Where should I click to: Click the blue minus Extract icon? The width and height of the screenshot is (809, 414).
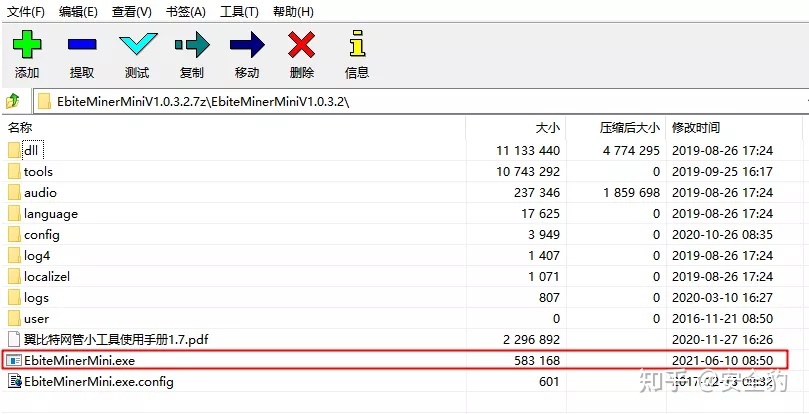82,44
